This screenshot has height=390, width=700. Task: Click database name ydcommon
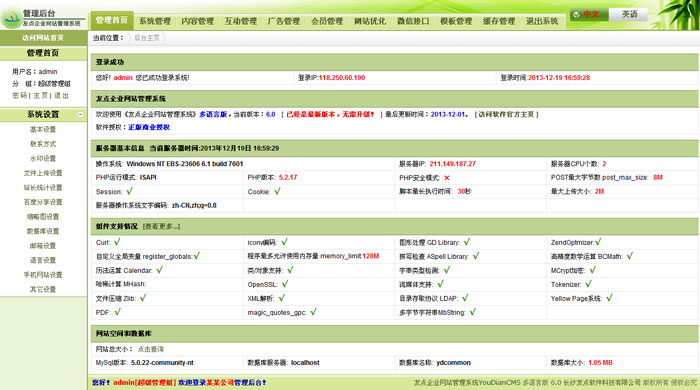pos(453,363)
